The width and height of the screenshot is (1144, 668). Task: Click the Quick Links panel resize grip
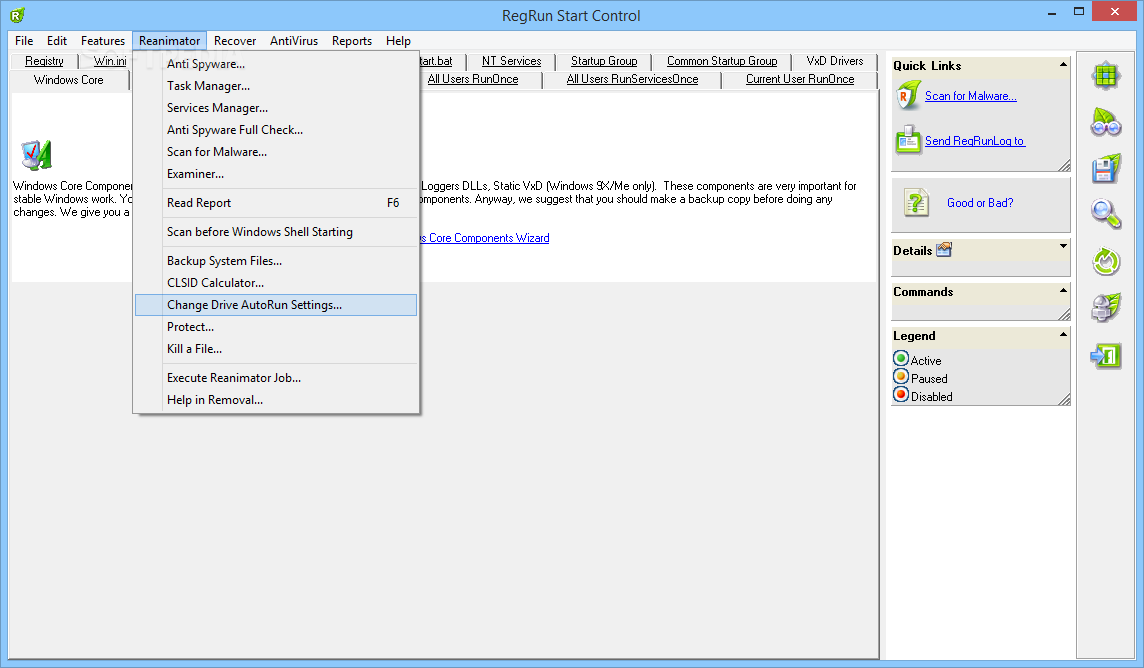coord(1064,166)
